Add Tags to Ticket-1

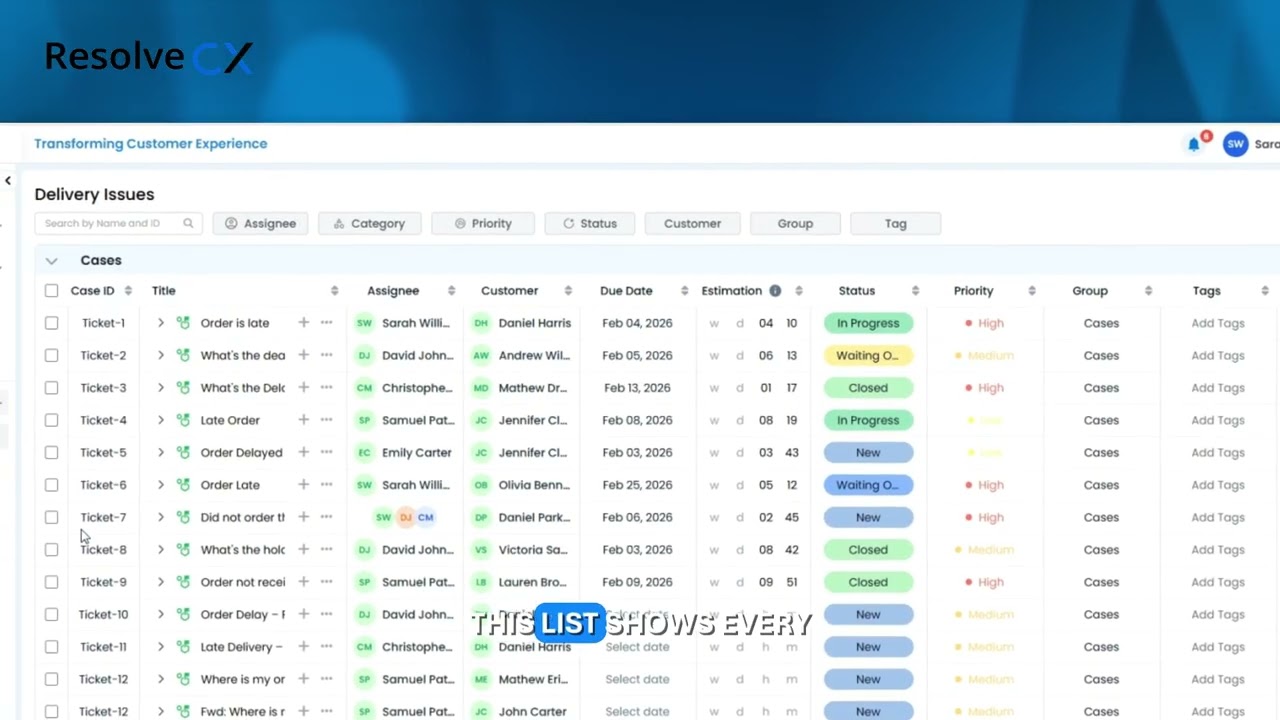1217,323
